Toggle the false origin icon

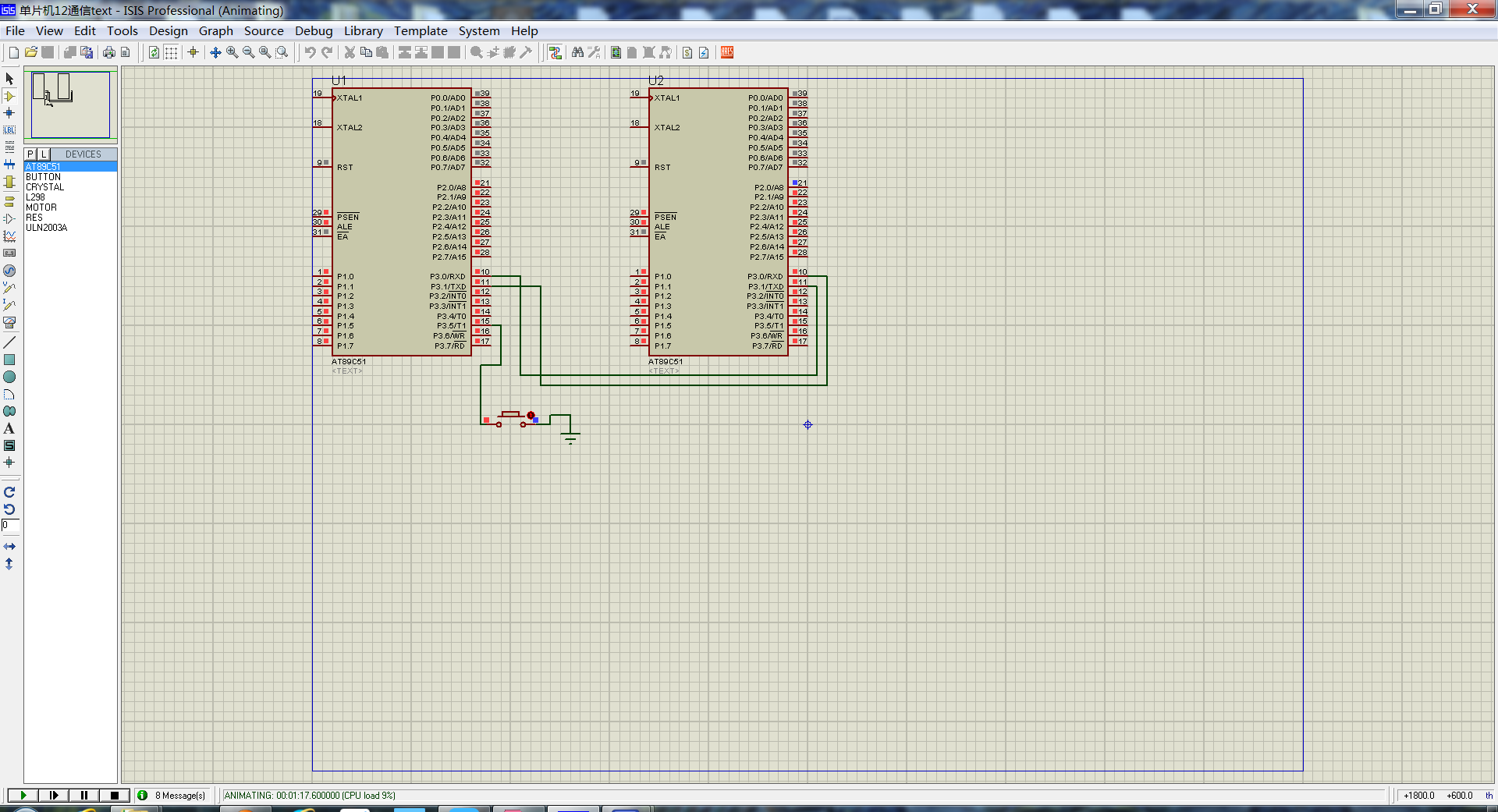pos(193,52)
